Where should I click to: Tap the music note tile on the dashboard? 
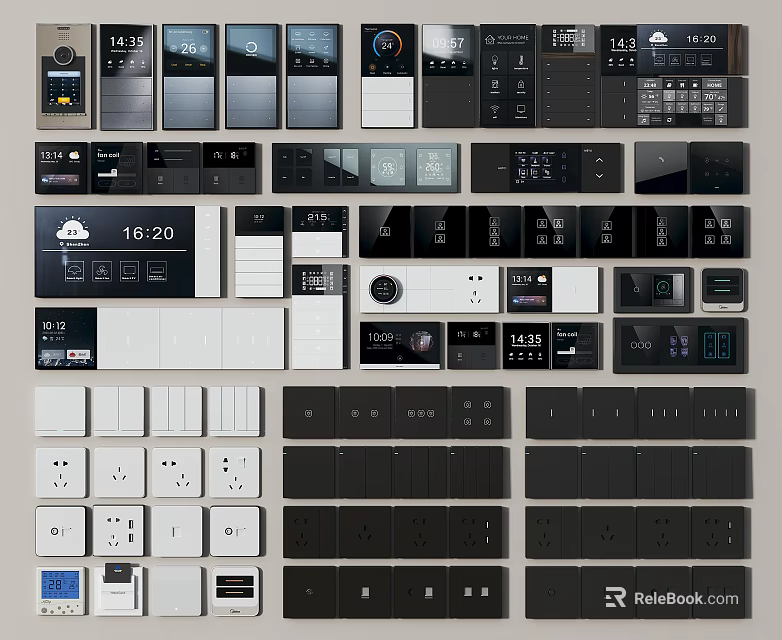(644, 120)
